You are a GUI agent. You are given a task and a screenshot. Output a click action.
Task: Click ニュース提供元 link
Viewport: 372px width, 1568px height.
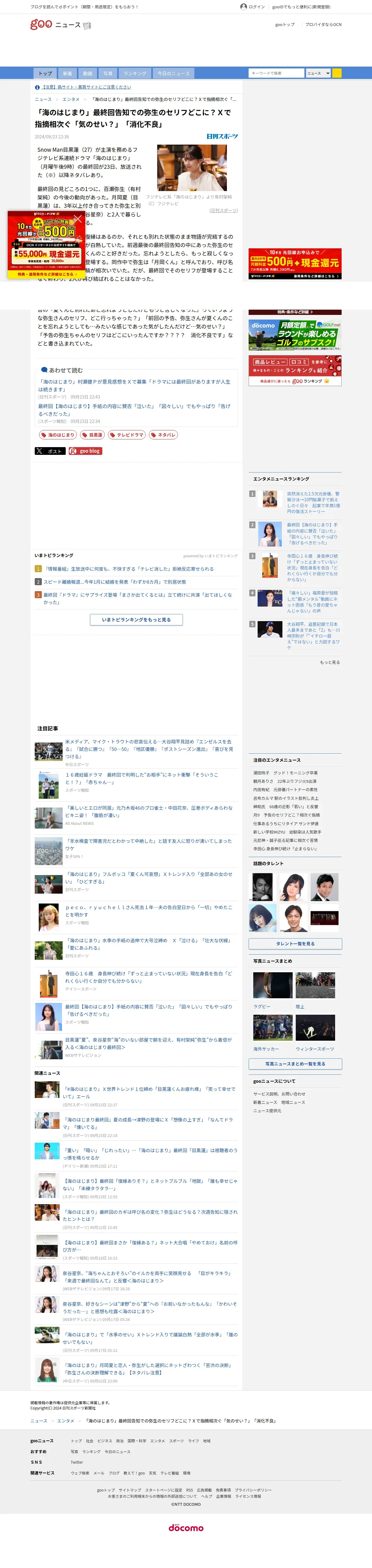coord(268,1111)
